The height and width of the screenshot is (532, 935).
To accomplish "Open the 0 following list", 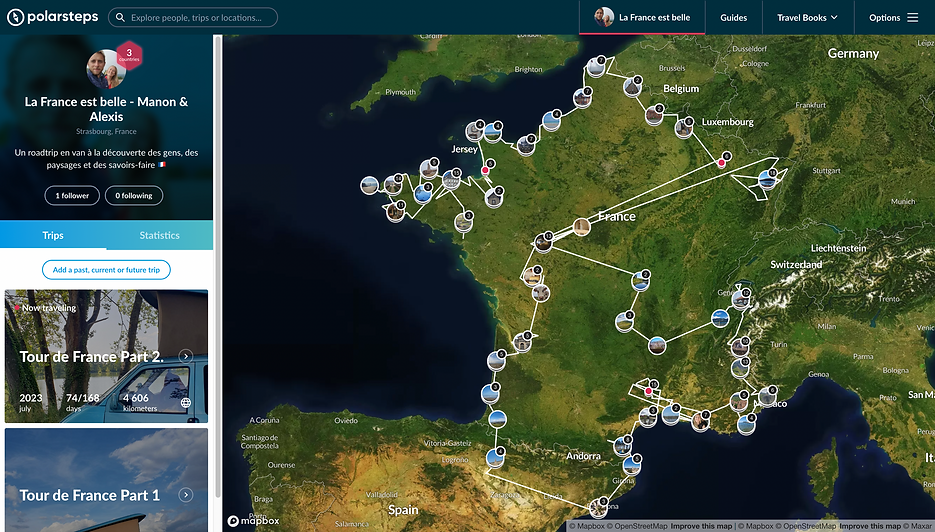I will tap(134, 196).
